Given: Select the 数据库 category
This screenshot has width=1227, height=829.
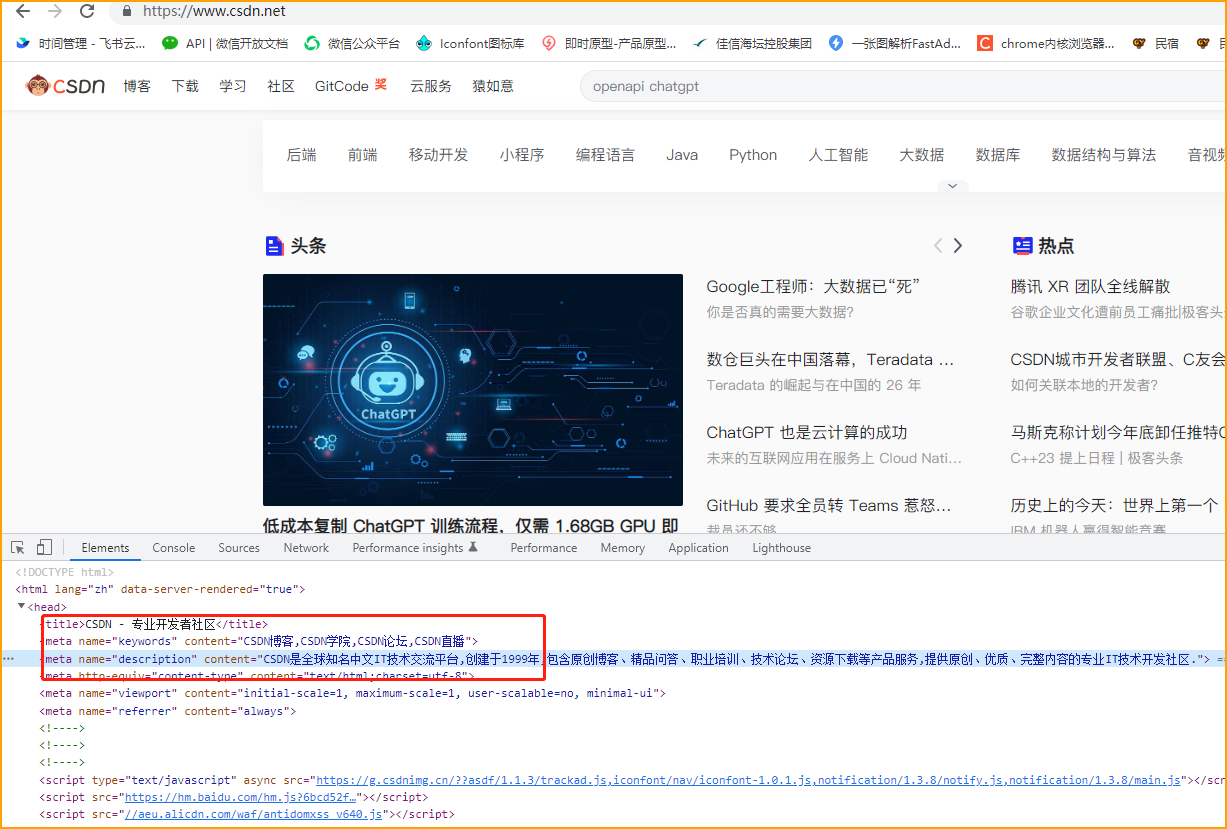Looking at the screenshot, I should tap(998, 155).
